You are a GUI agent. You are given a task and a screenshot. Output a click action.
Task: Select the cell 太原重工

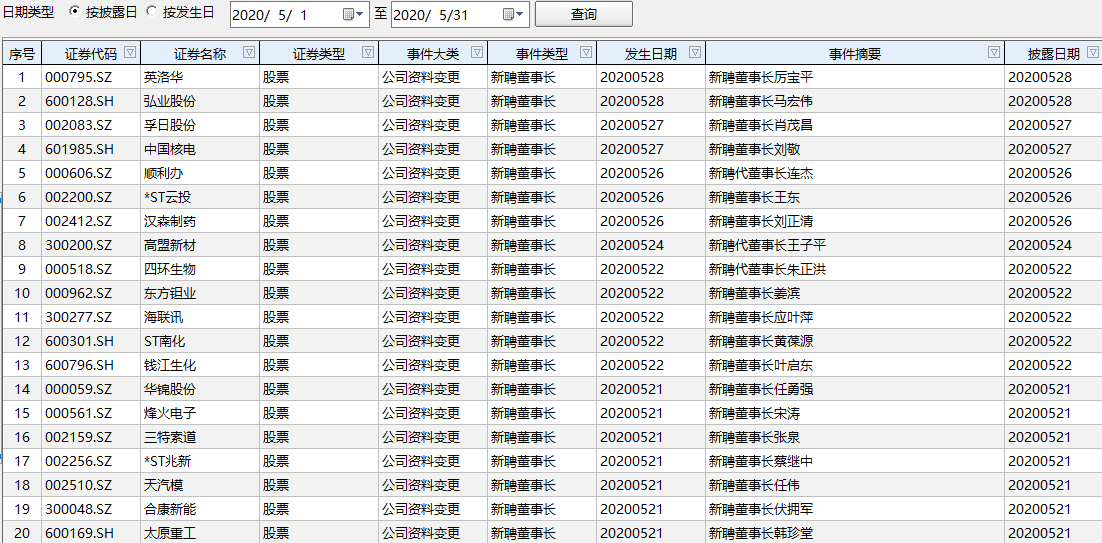point(200,533)
